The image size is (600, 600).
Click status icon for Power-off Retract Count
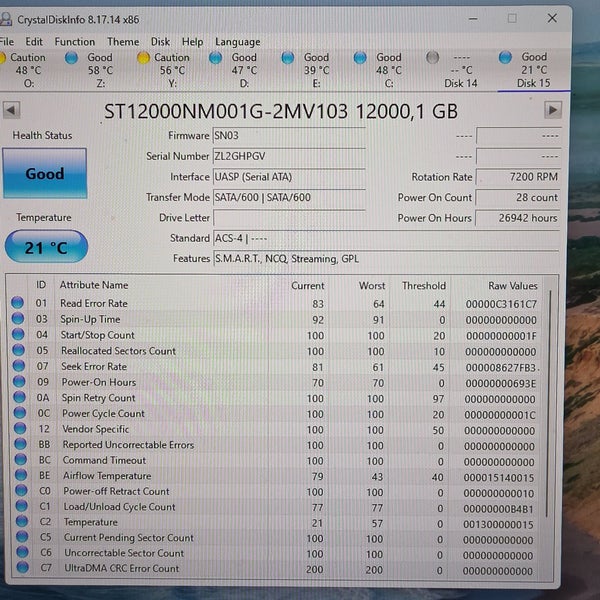click(x=21, y=490)
